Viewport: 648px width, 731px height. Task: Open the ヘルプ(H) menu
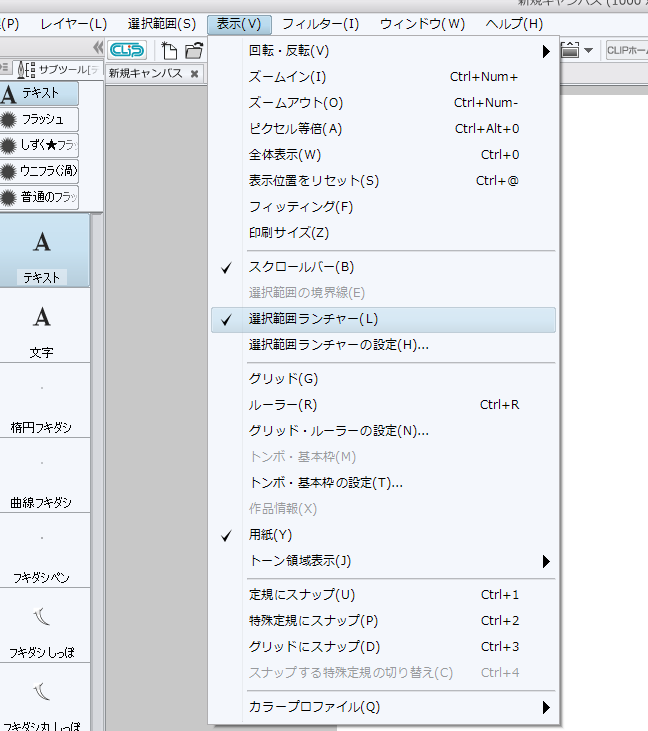click(x=514, y=24)
